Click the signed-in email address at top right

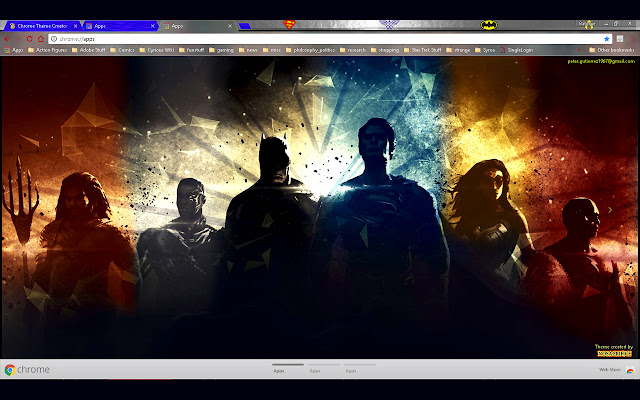601,61
